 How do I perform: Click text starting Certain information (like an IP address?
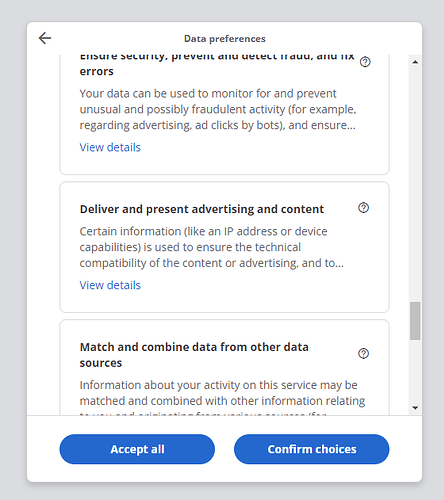[x=212, y=247]
